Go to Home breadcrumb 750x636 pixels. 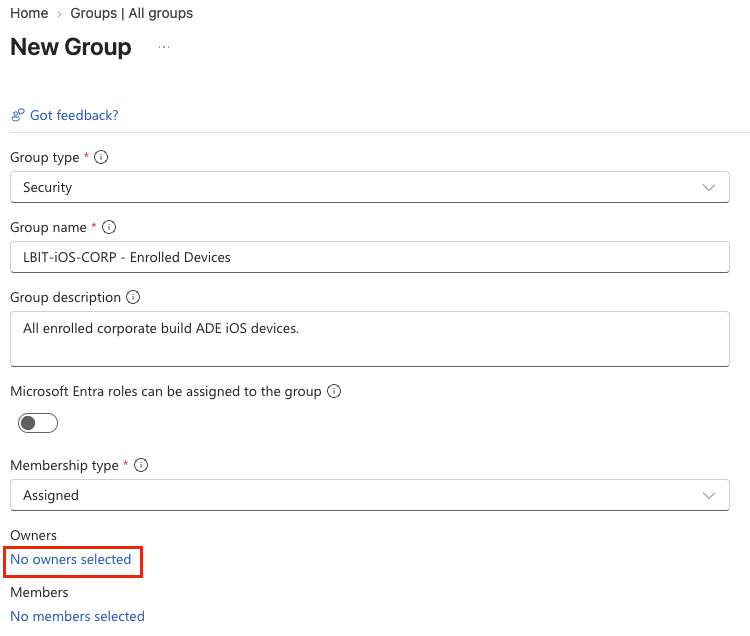pos(29,13)
